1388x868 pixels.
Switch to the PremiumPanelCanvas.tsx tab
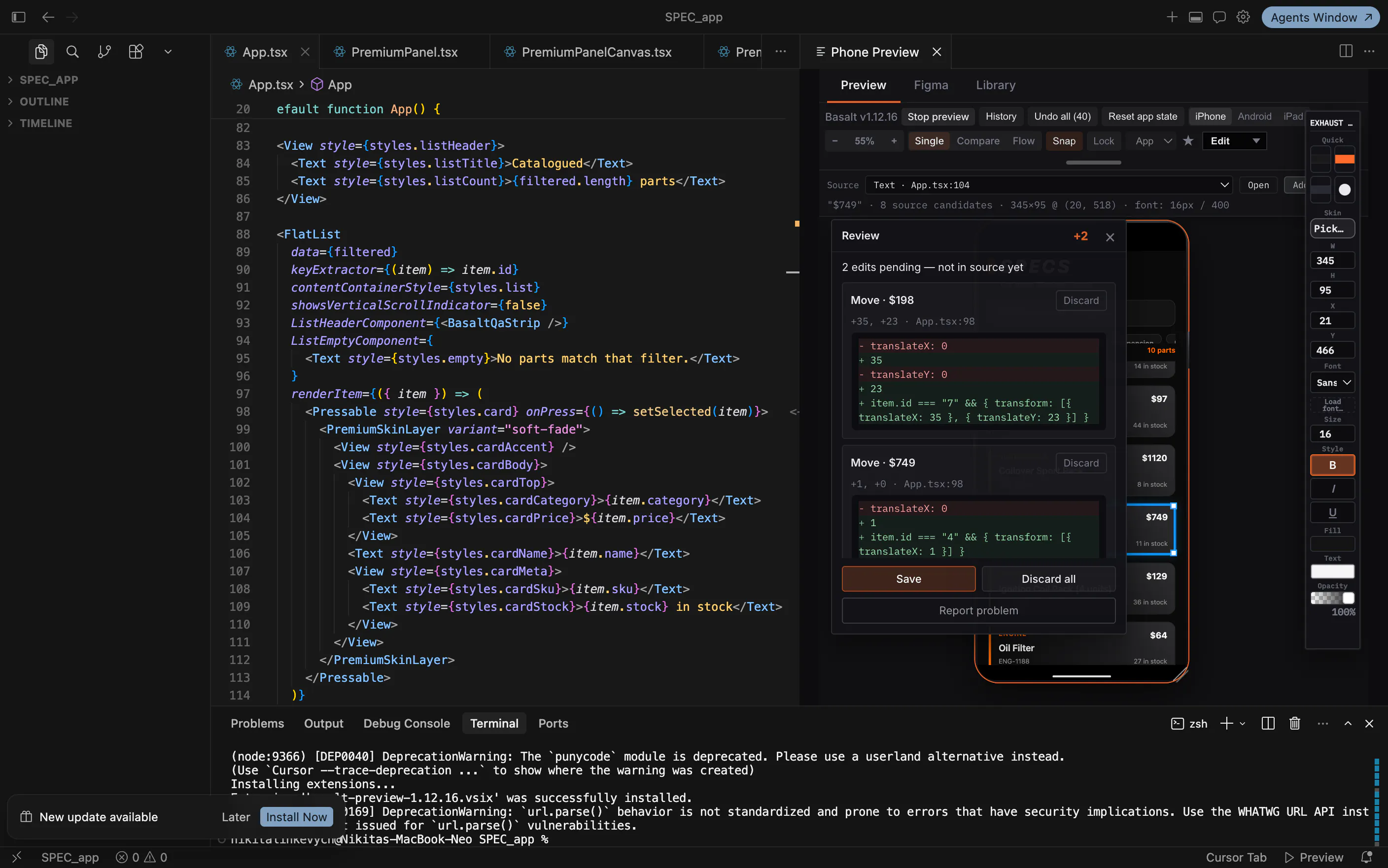pyautogui.click(x=596, y=52)
